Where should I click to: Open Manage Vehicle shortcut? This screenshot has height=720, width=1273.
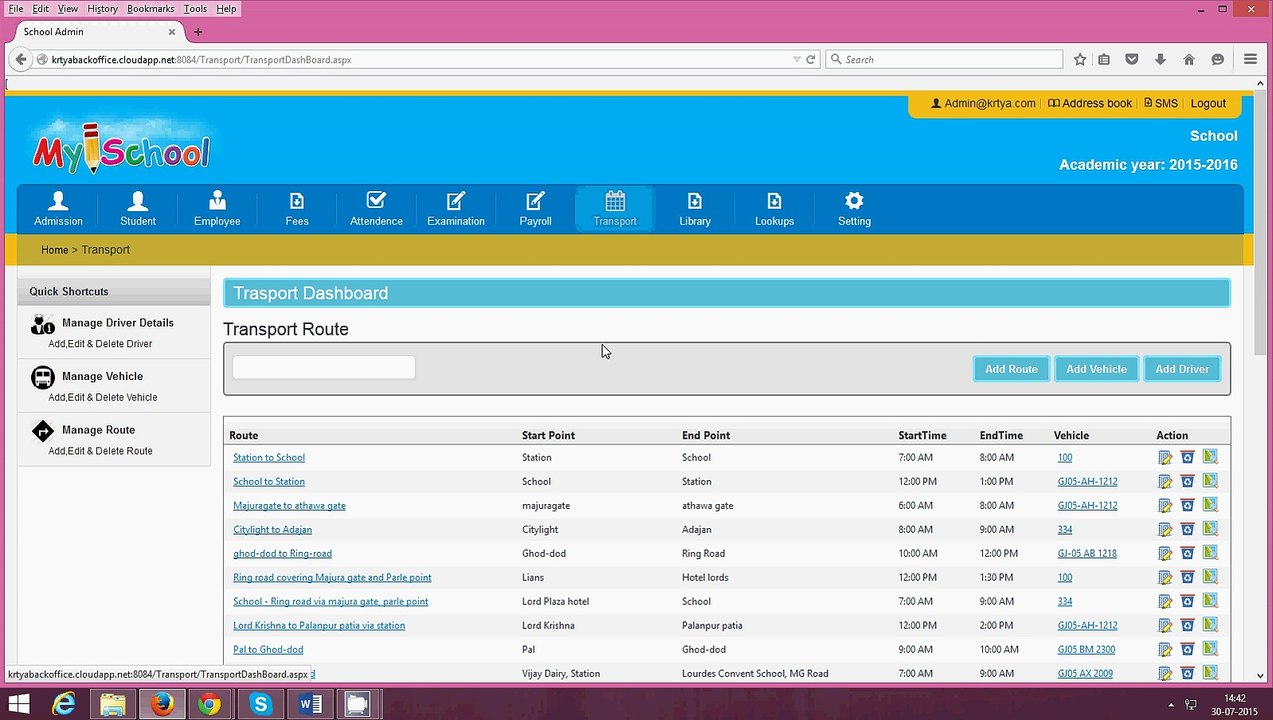tap(102, 377)
